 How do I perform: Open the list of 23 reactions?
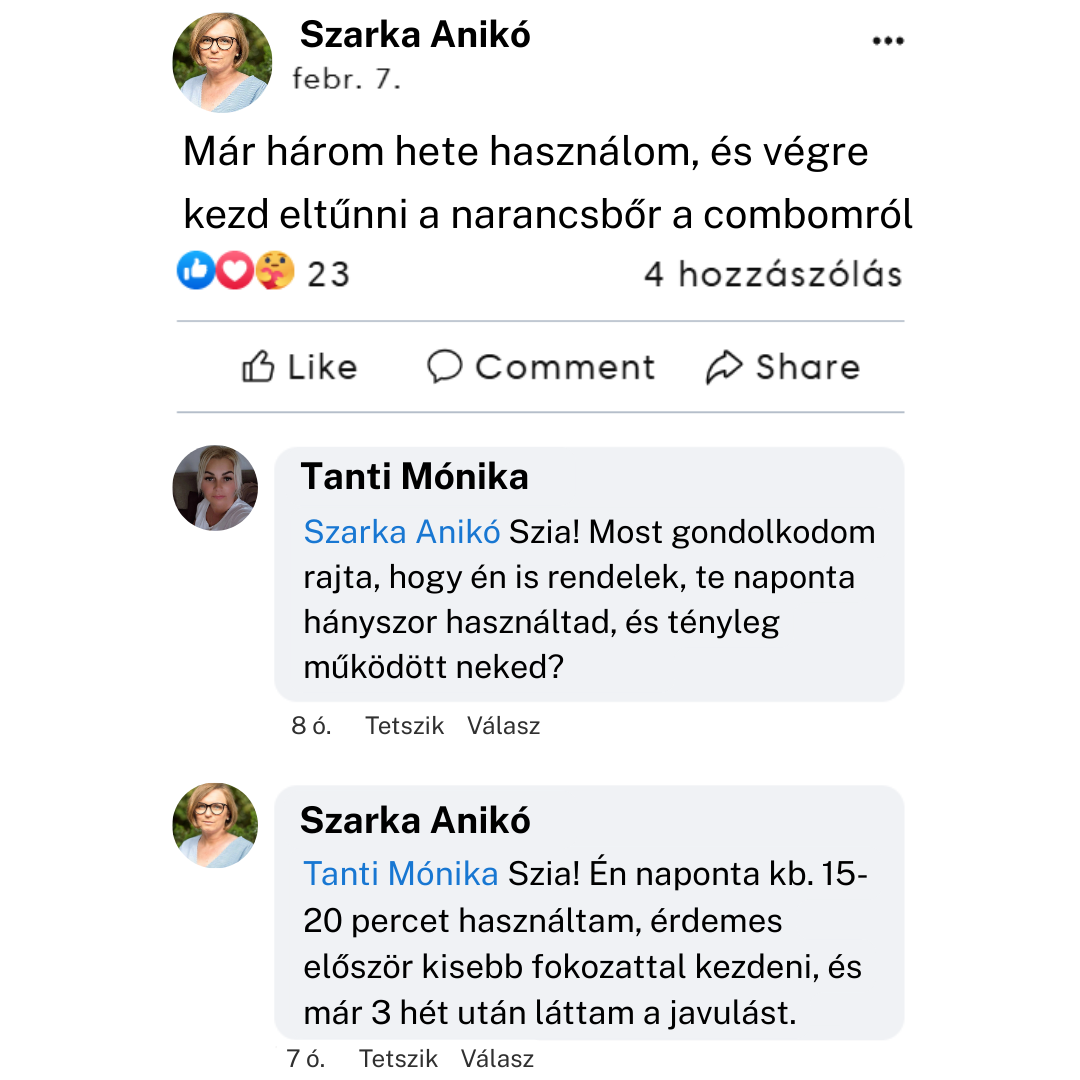click(x=328, y=273)
